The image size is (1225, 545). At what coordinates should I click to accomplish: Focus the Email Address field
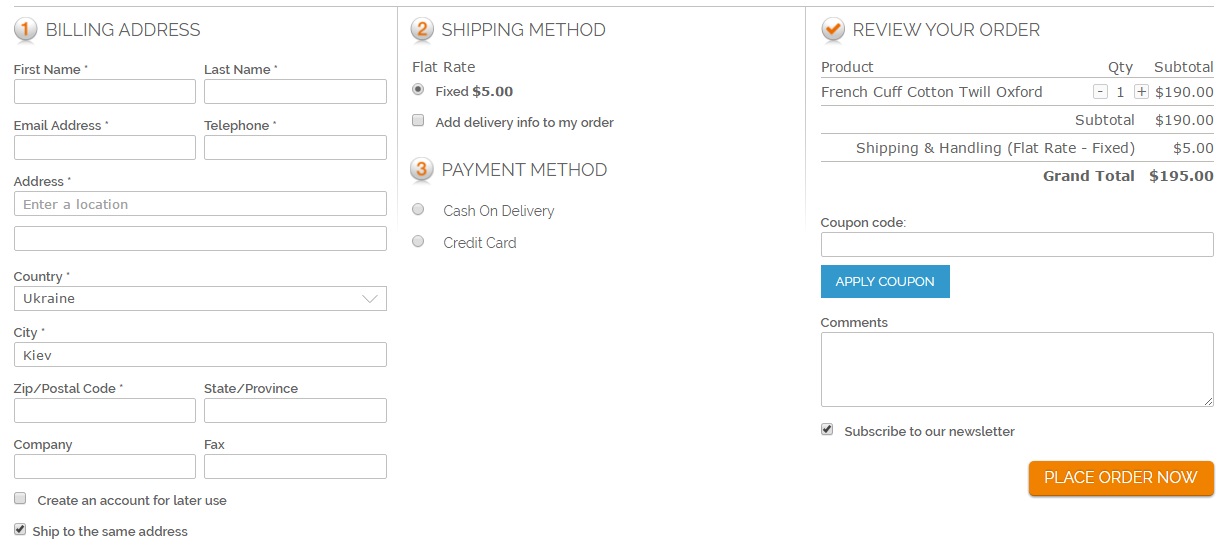coord(105,148)
